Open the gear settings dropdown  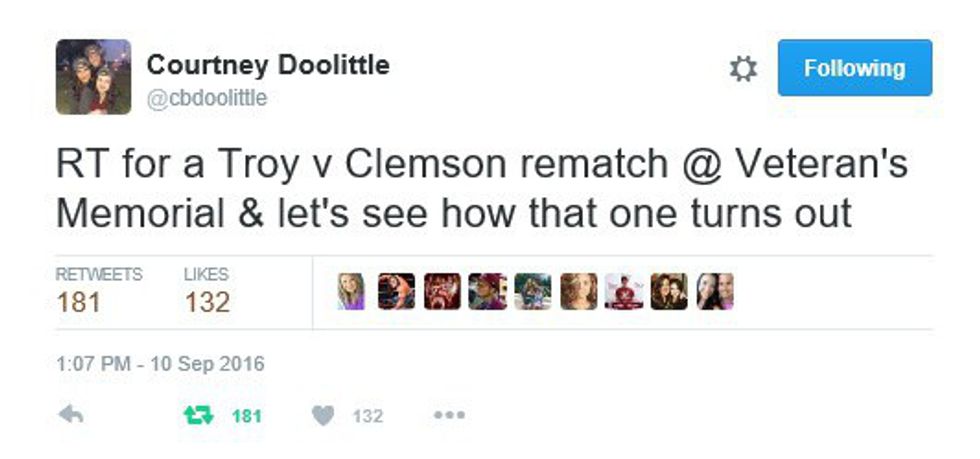point(743,69)
